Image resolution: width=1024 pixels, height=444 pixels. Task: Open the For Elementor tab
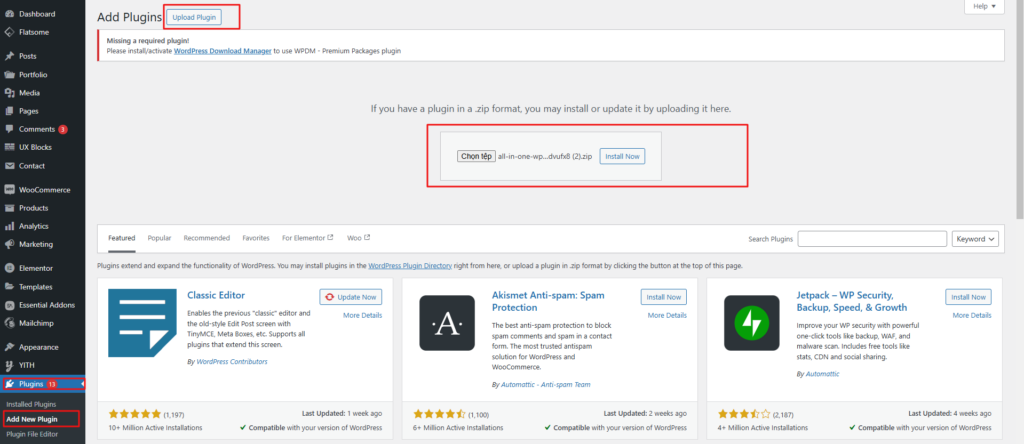click(x=308, y=238)
